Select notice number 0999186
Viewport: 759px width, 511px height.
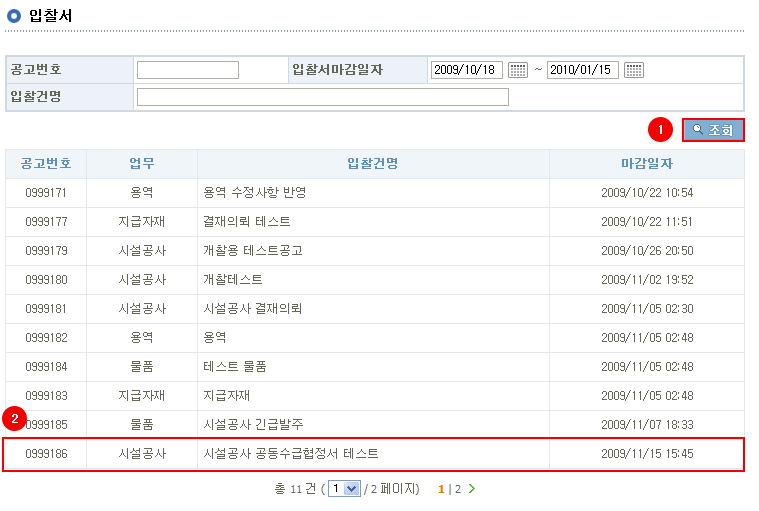pos(46,454)
